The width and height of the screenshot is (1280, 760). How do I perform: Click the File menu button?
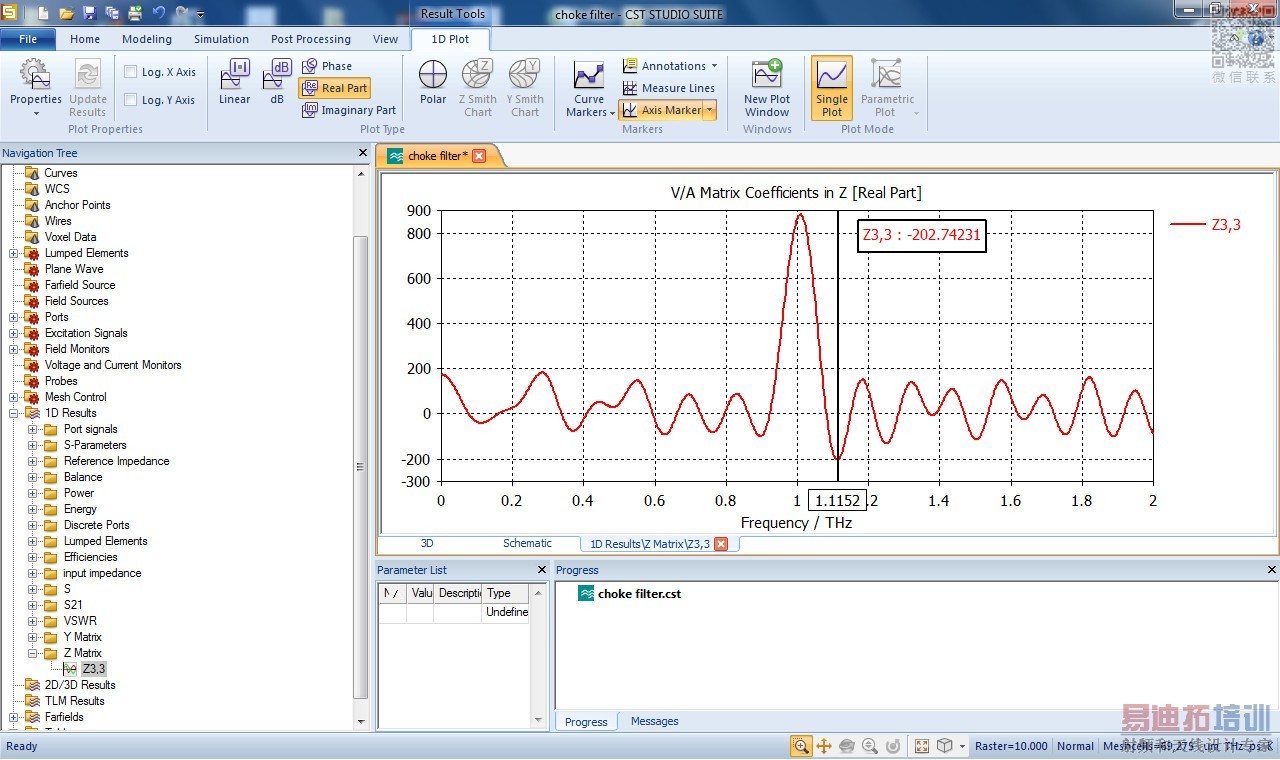[28, 39]
